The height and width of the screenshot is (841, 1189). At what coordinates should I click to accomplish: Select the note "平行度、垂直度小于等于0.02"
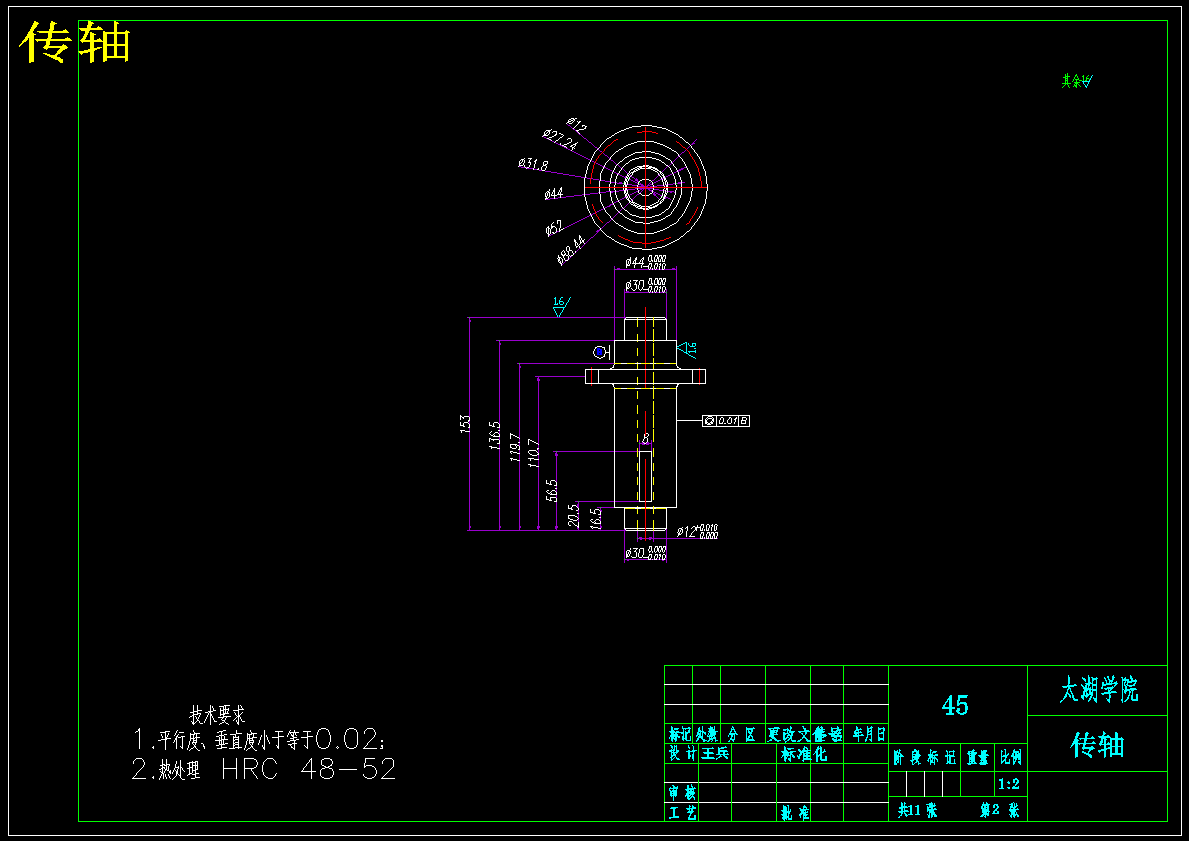coord(260,739)
